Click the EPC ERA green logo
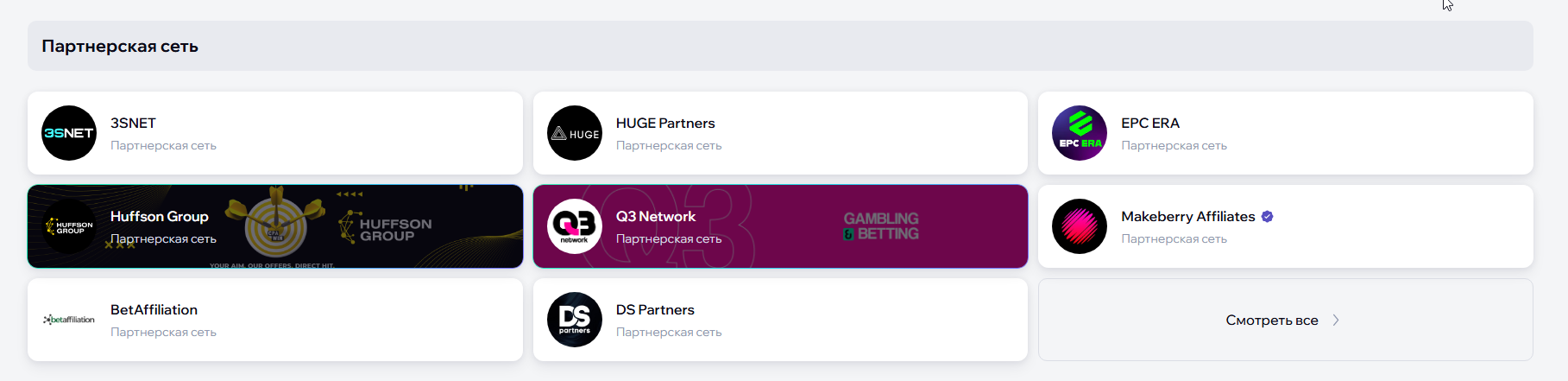Screen dimensions: 1568x381 (x=1080, y=133)
